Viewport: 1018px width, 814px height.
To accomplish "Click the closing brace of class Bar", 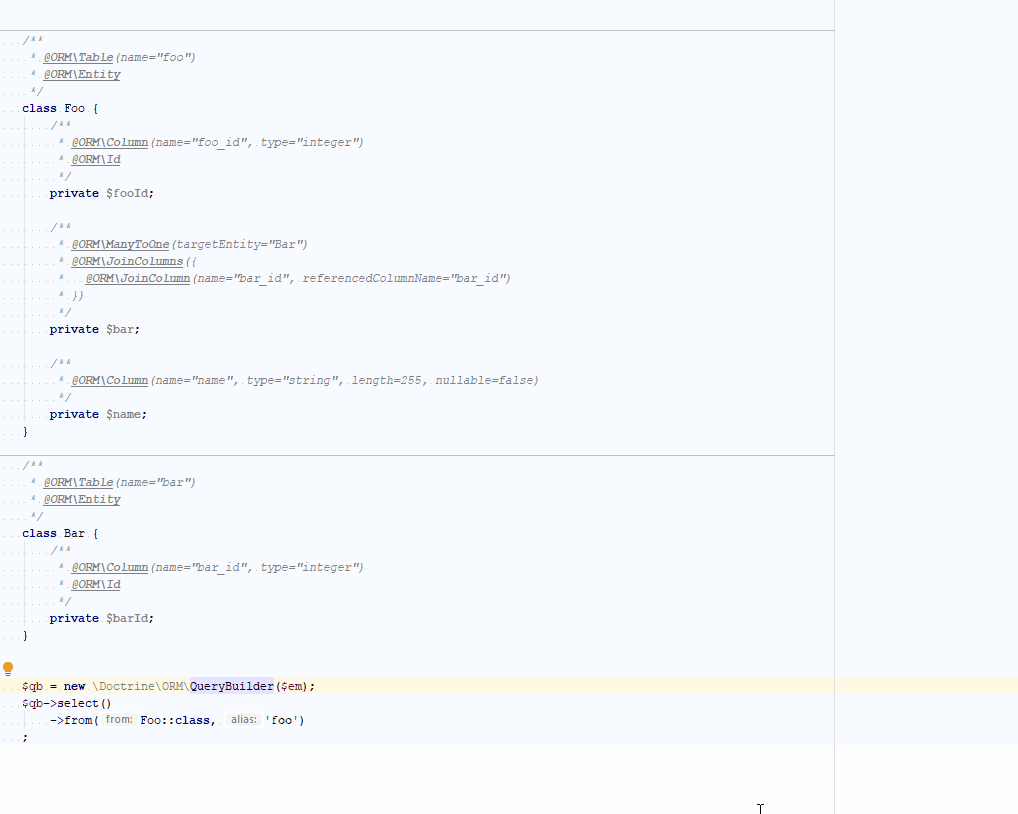I will (x=25, y=635).
